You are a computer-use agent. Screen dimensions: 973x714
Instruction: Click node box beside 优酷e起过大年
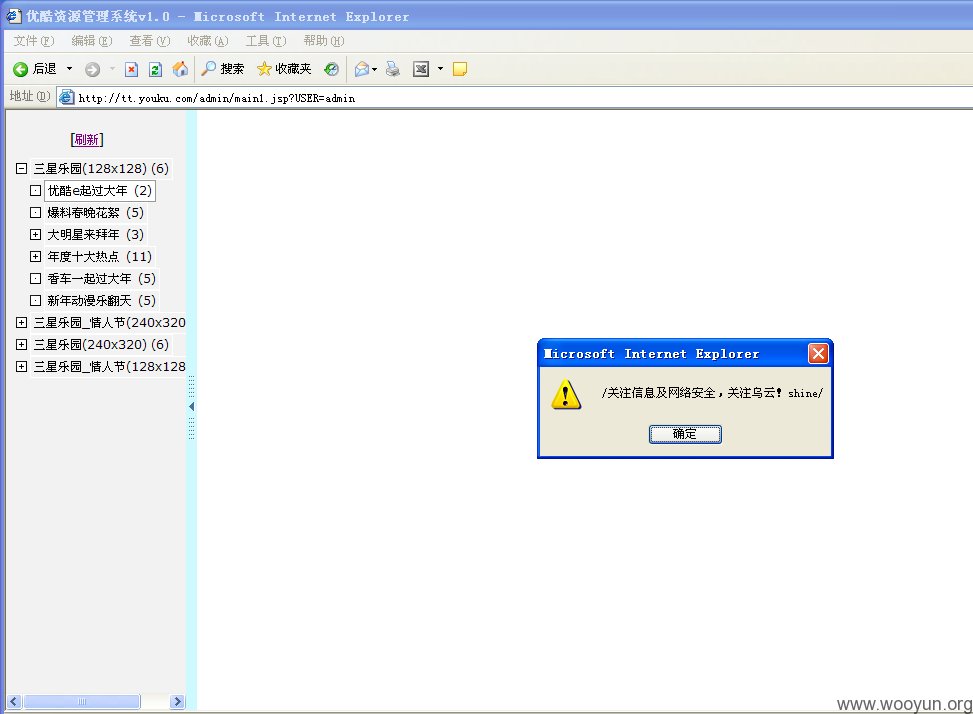click(x=36, y=190)
